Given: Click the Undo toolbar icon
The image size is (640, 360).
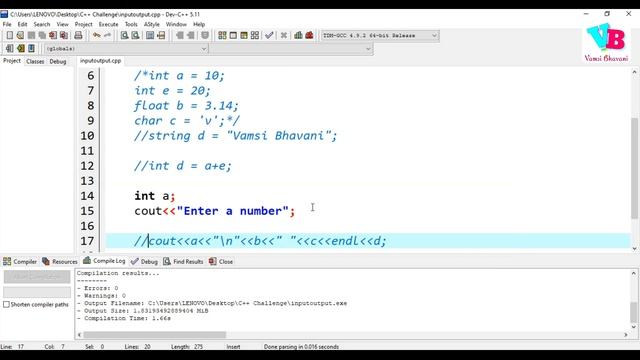Looking at the screenshot, I should [x=96, y=36].
